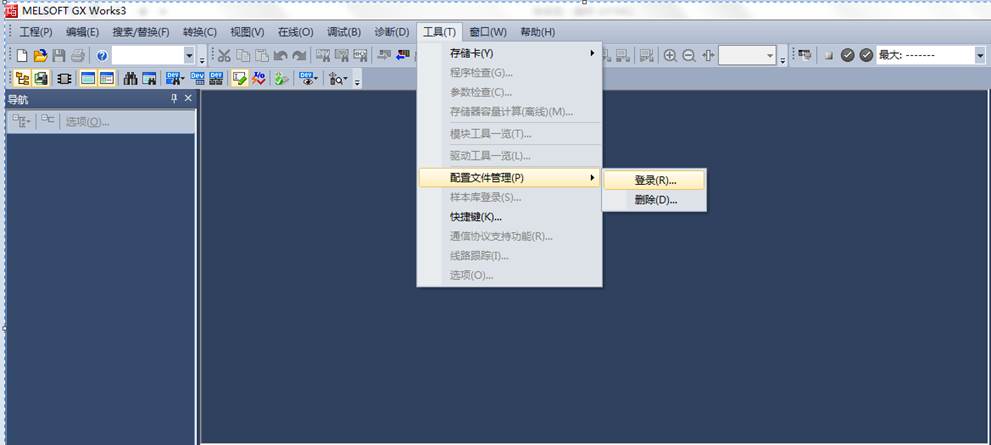Screen dimensions: 991x445
Task: Click the empty combo box beside help icon
Action: point(146,56)
